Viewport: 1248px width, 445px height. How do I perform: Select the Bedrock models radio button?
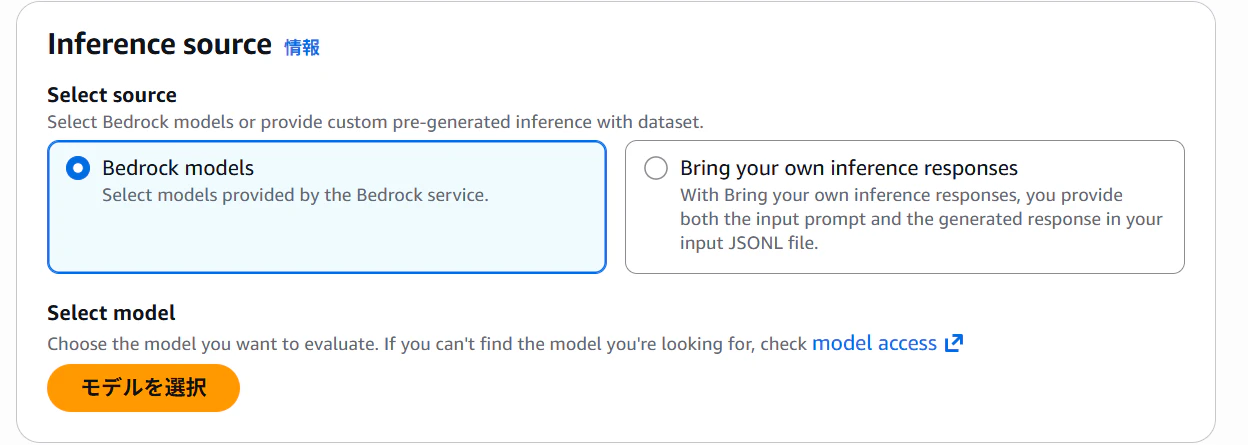(77, 168)
